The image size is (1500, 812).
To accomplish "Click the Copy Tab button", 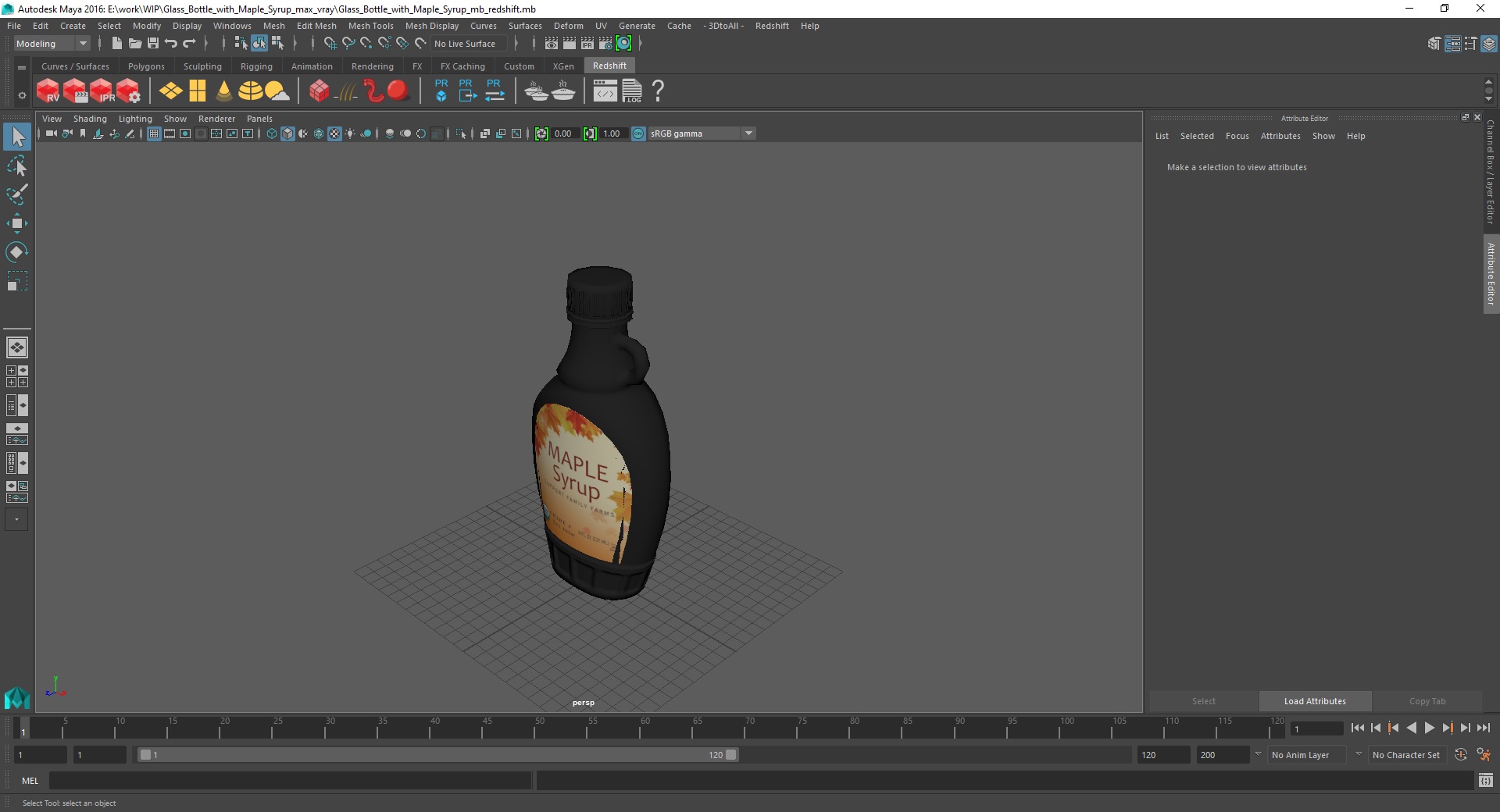I will click(1427, 701).
